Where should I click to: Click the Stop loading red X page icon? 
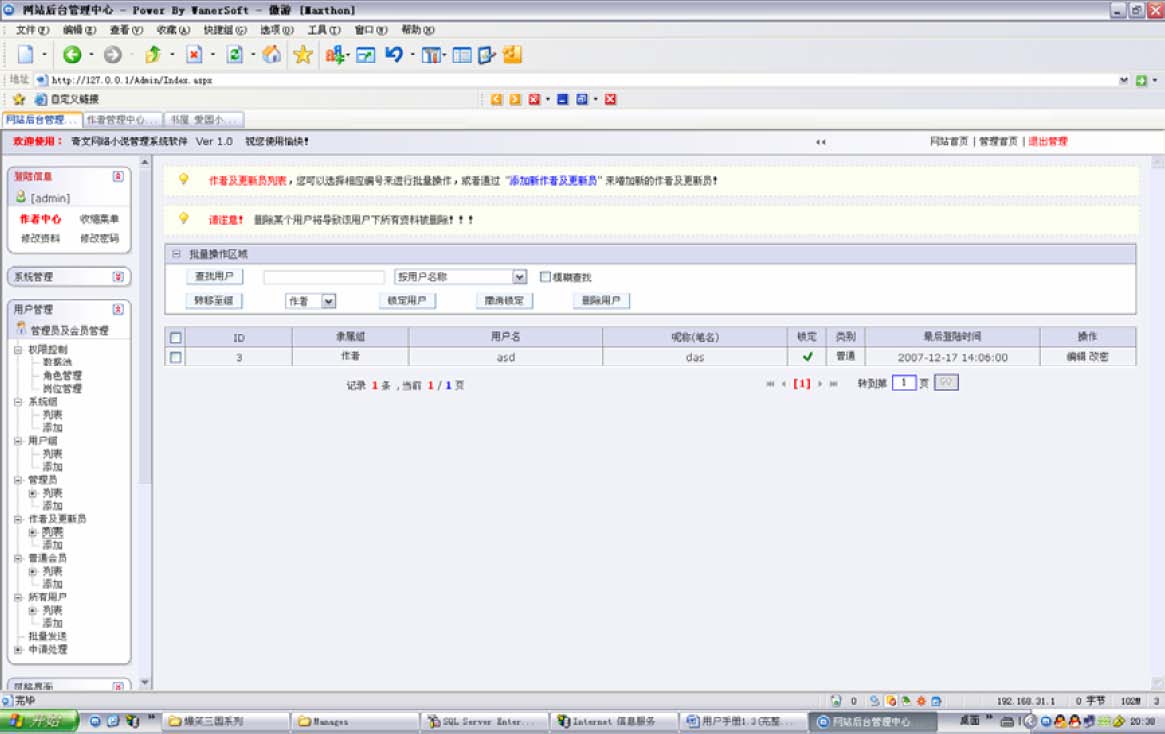194,54
